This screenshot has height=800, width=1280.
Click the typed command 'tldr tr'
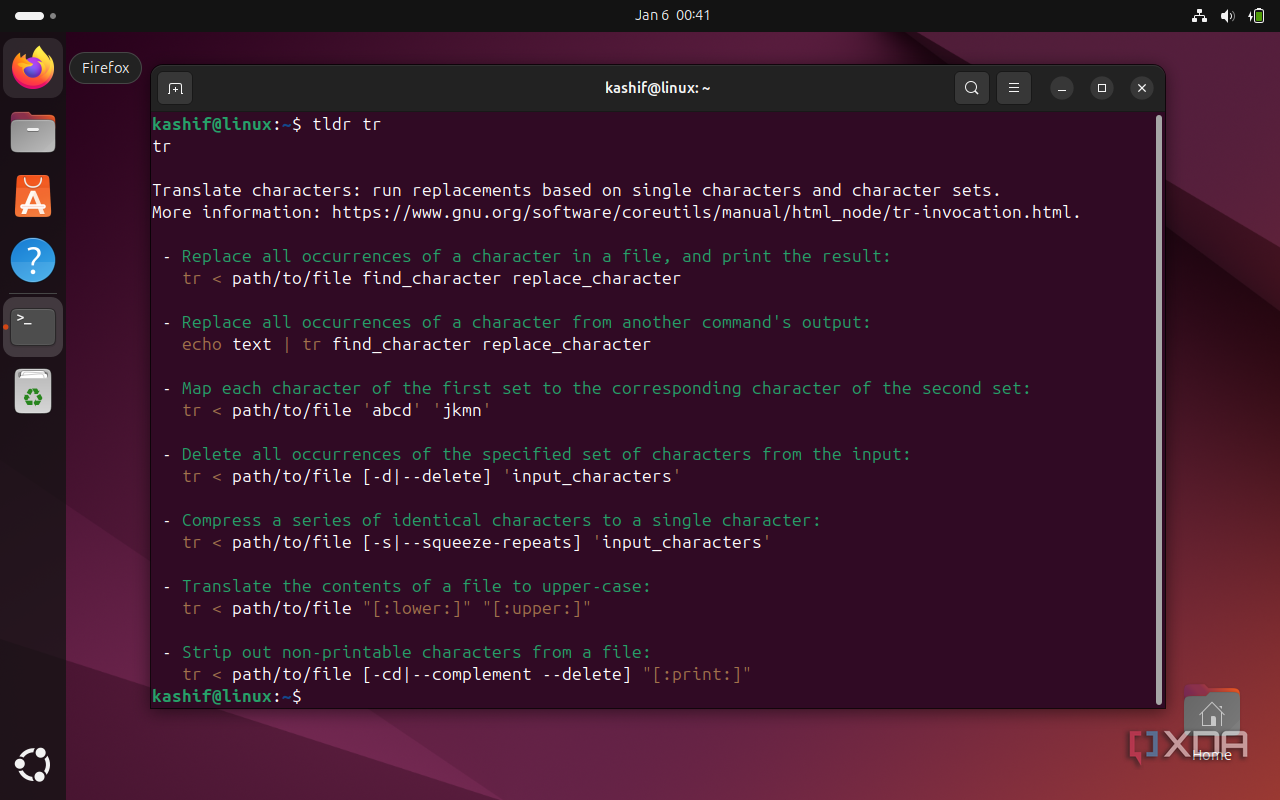point(346,124)
